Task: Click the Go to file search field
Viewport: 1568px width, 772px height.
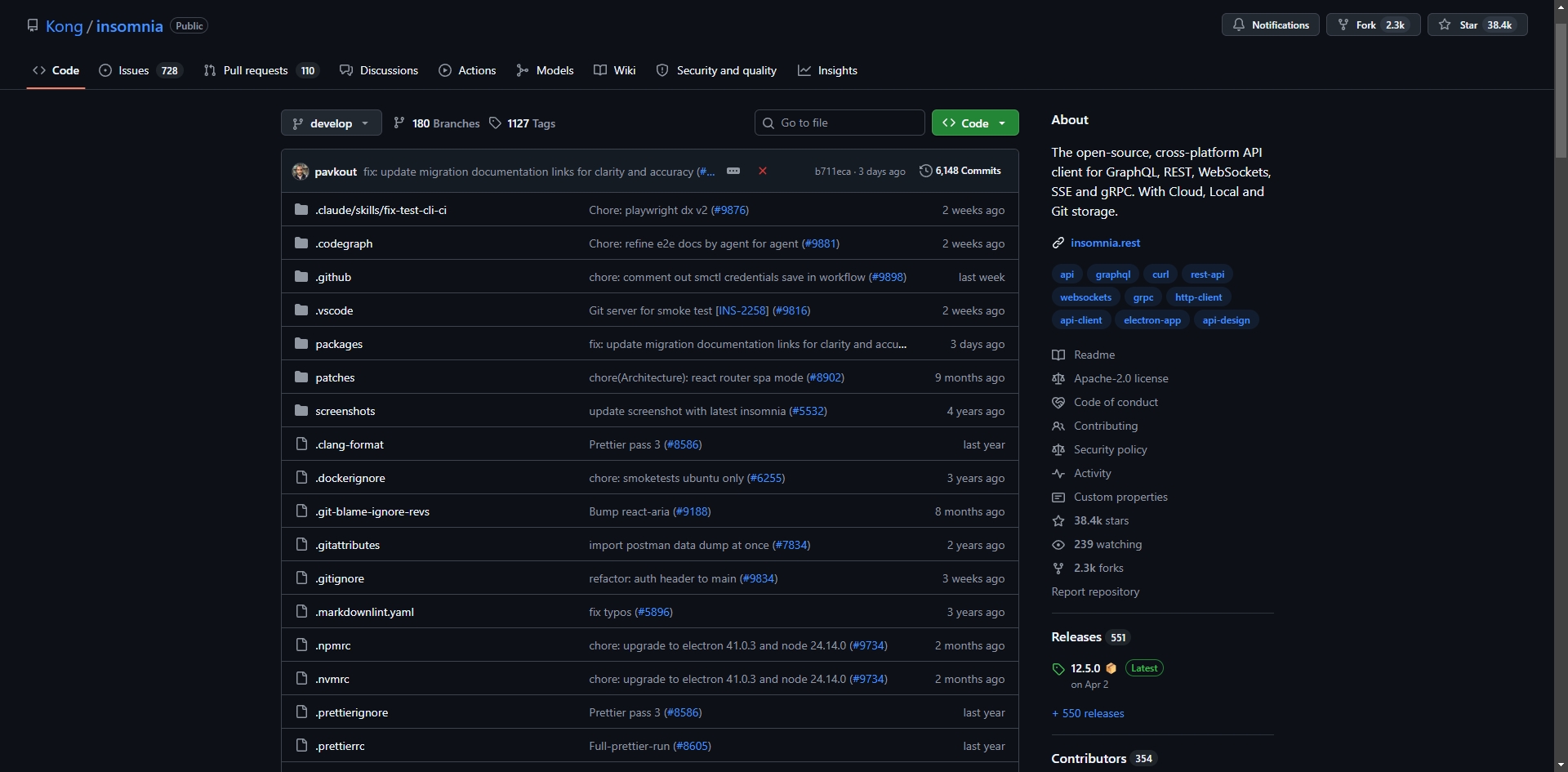Action: coord(840,123)
